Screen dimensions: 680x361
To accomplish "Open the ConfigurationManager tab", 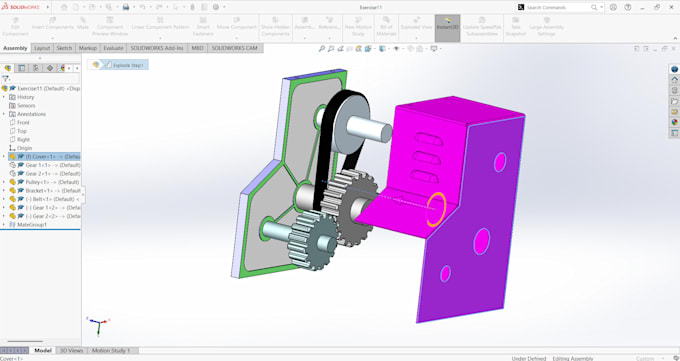I will pyautogui.click(x=36, y=68).
